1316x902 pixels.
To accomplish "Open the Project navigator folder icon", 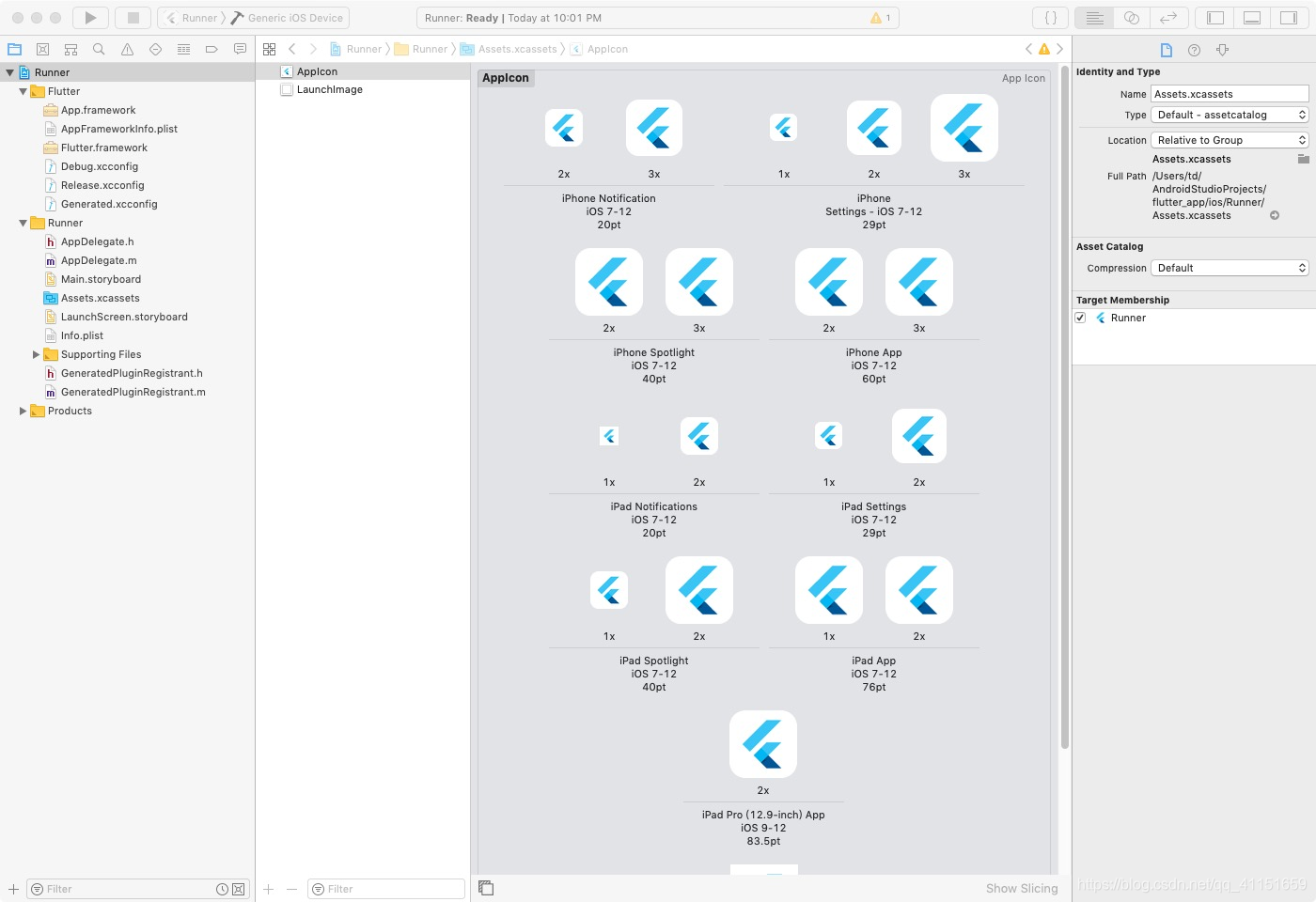I will [x=14, y=49].
